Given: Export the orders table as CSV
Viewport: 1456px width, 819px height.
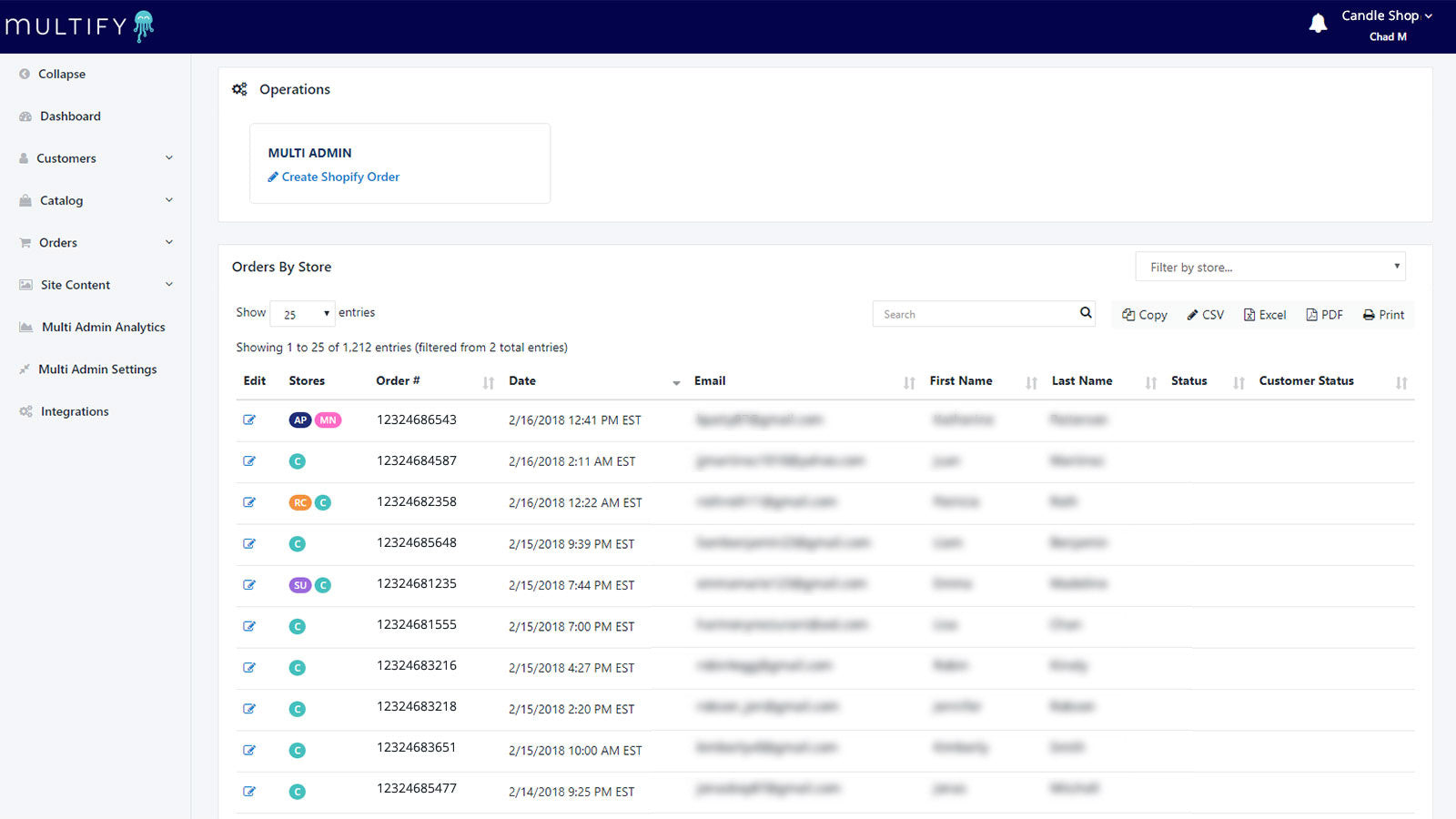Looking at the screenshot, I should pyautogui.click(x=1205, y=314).
